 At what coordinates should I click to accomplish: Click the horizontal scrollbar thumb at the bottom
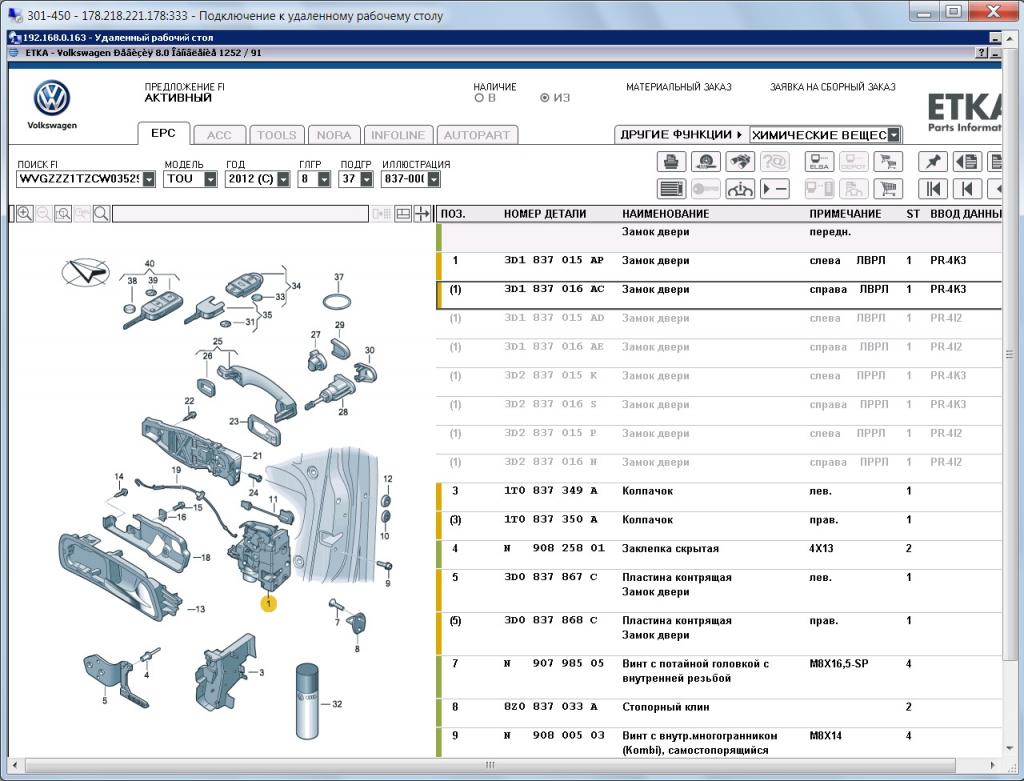pyautogui.click(x=490, y=765)
